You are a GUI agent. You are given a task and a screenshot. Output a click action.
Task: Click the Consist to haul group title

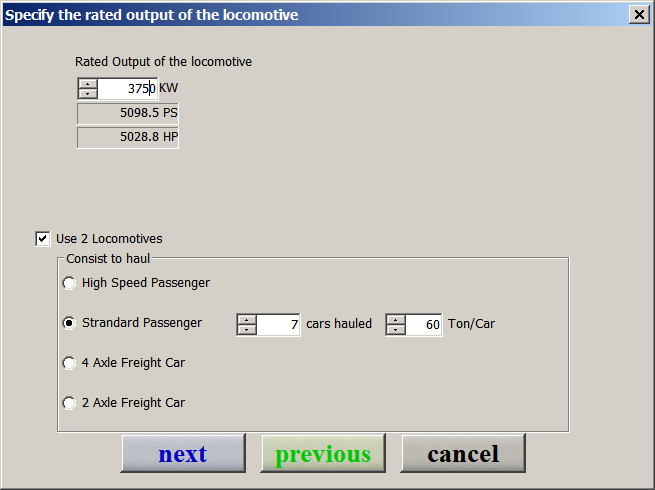[108, 259]
